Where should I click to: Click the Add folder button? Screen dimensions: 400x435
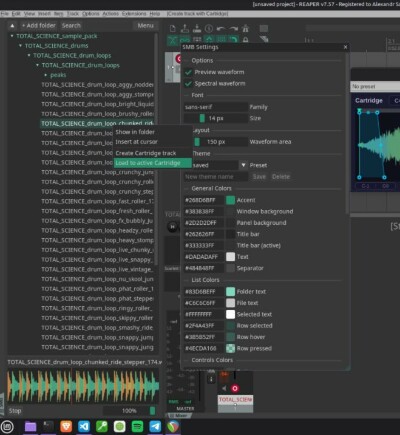39,25
